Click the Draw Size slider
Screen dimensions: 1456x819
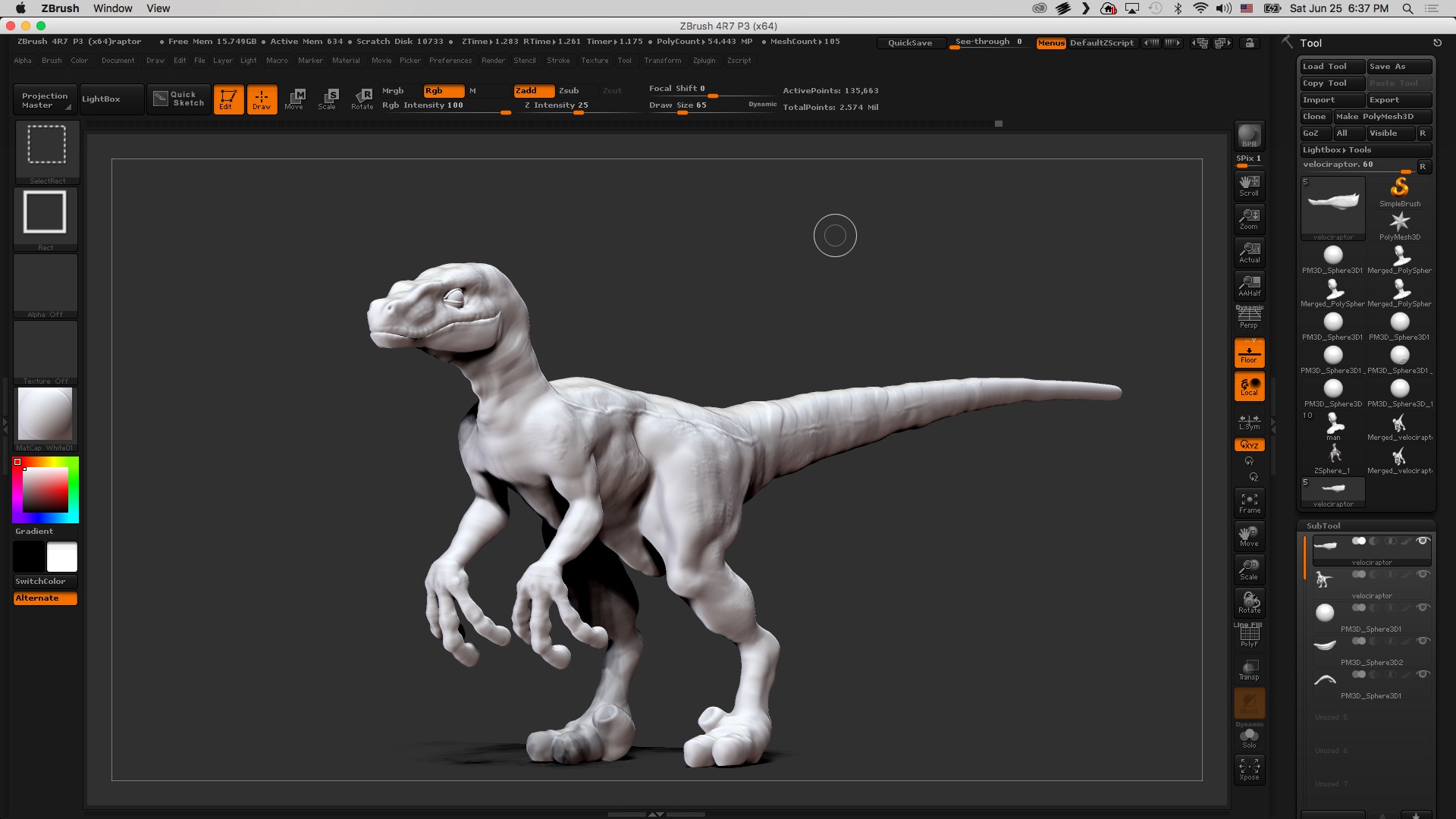point(713,106)
